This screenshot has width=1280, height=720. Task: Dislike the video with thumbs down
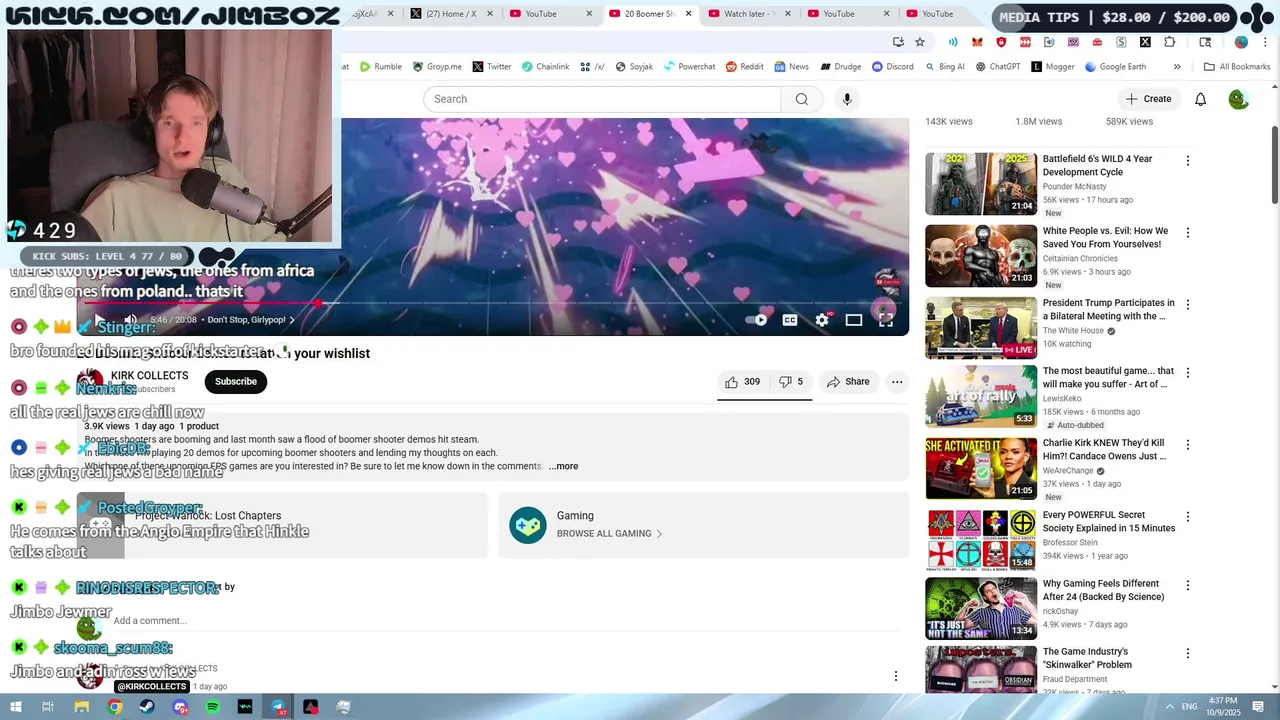(791, 382)
